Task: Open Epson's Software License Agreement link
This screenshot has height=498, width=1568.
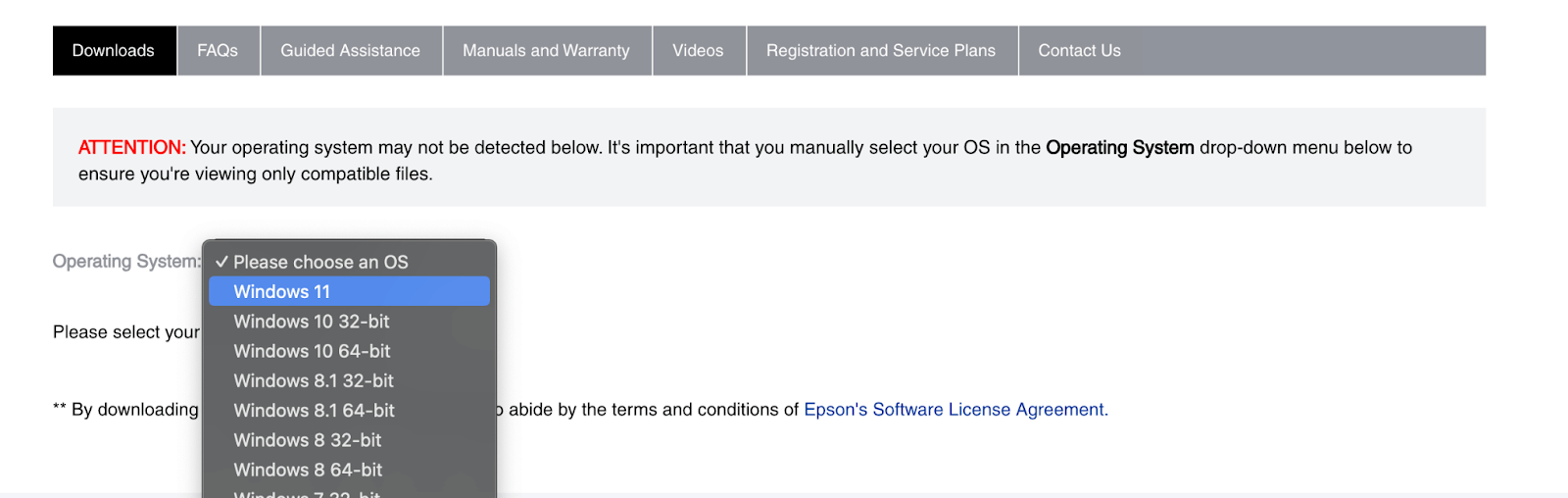Action: click(x=955, y=410)
